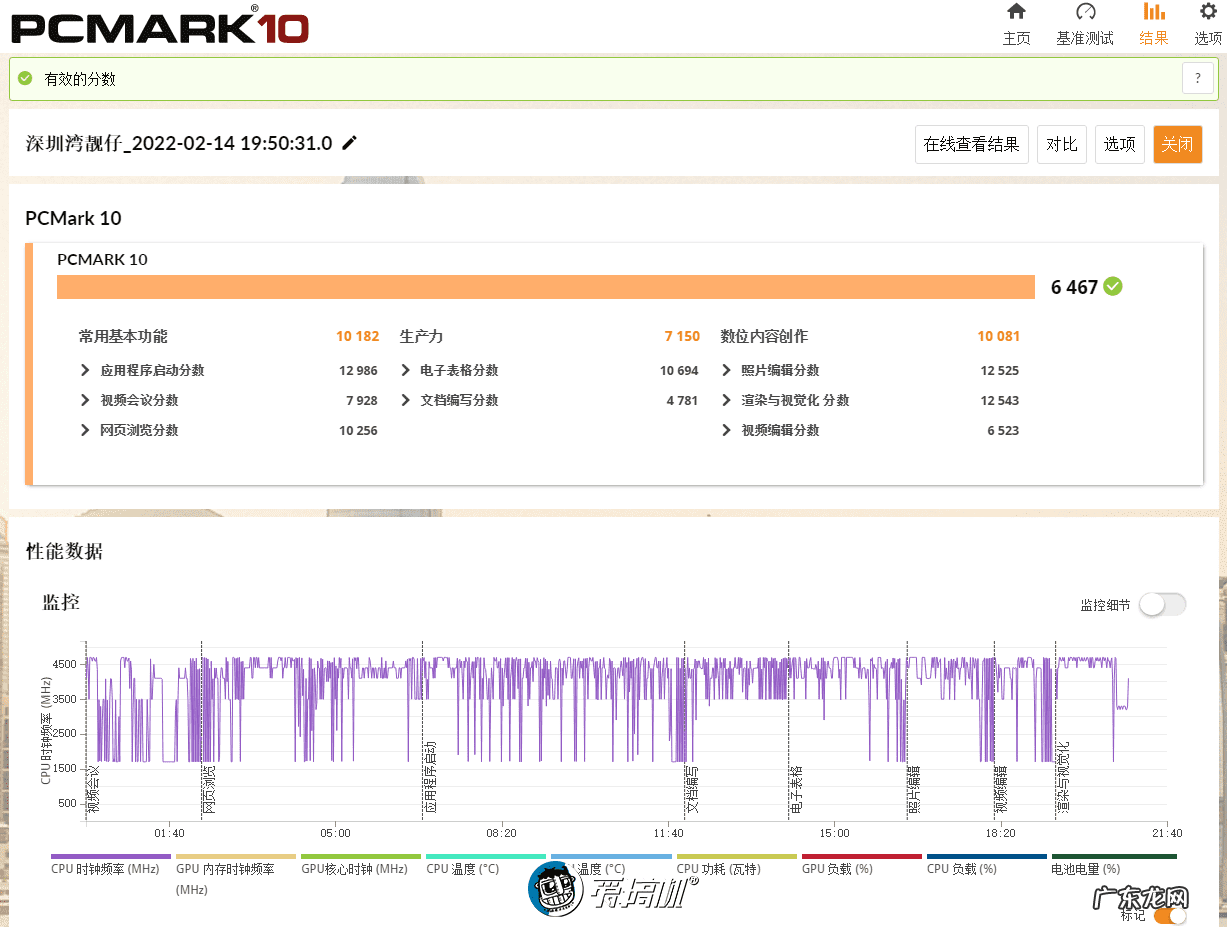The width and height of the screenshot is (1227, 927).
Task: Select CPU 负载 (%) legend item
Action: pos(962,869)
